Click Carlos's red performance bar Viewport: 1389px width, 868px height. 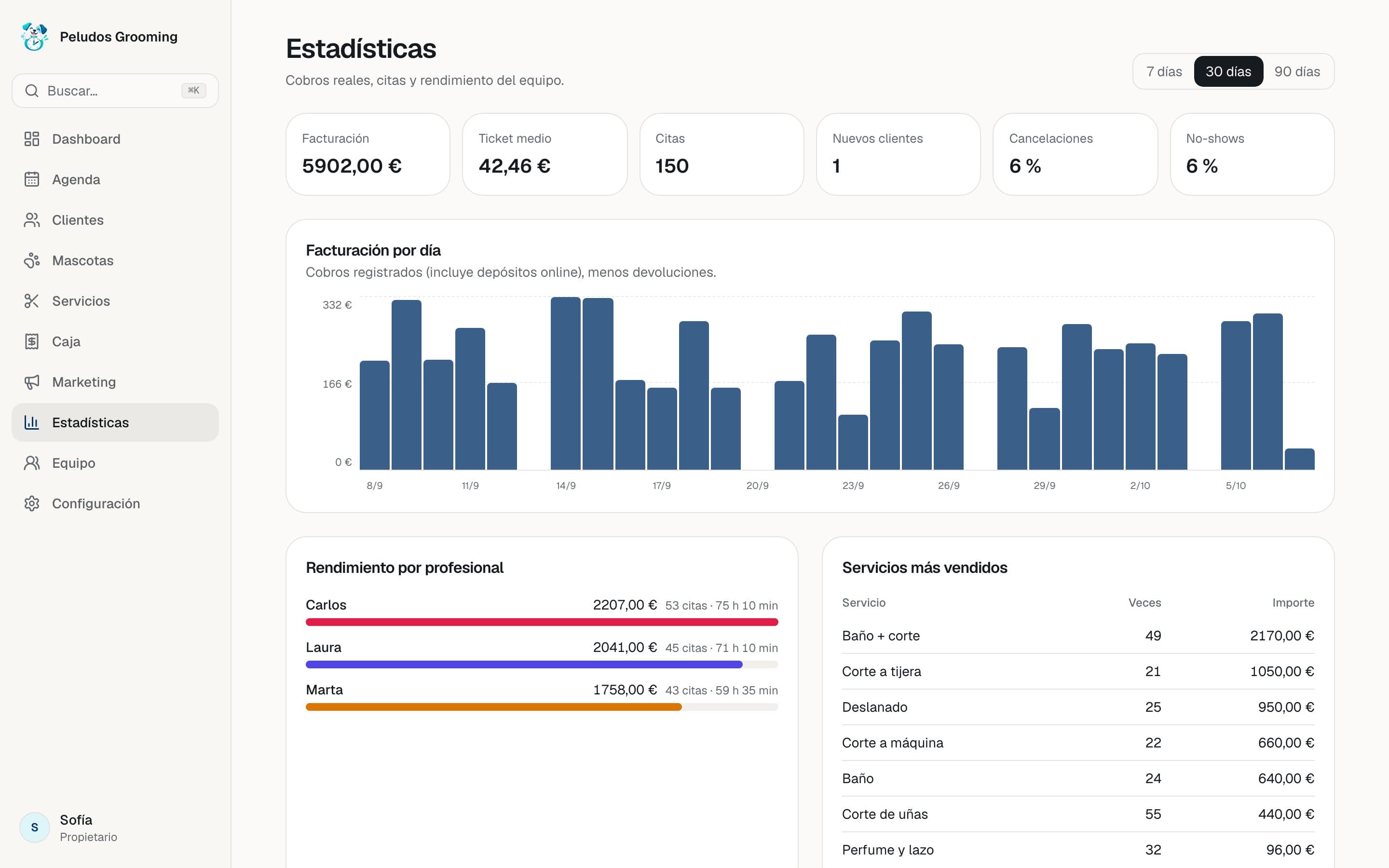click(542, 622)
